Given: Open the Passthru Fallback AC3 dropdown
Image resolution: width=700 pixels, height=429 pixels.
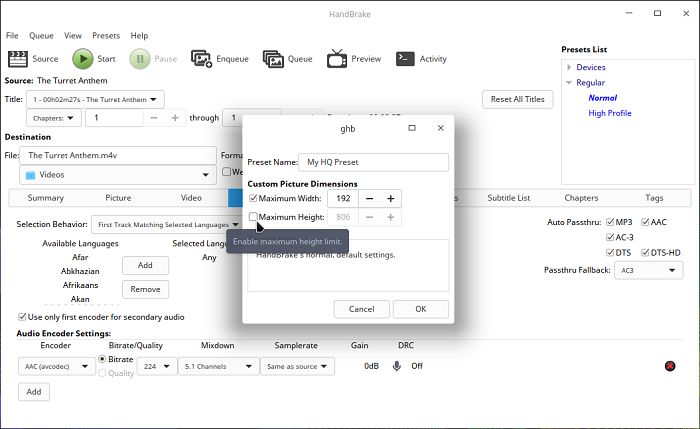Looking at the screenshot, I should point(647,271).
